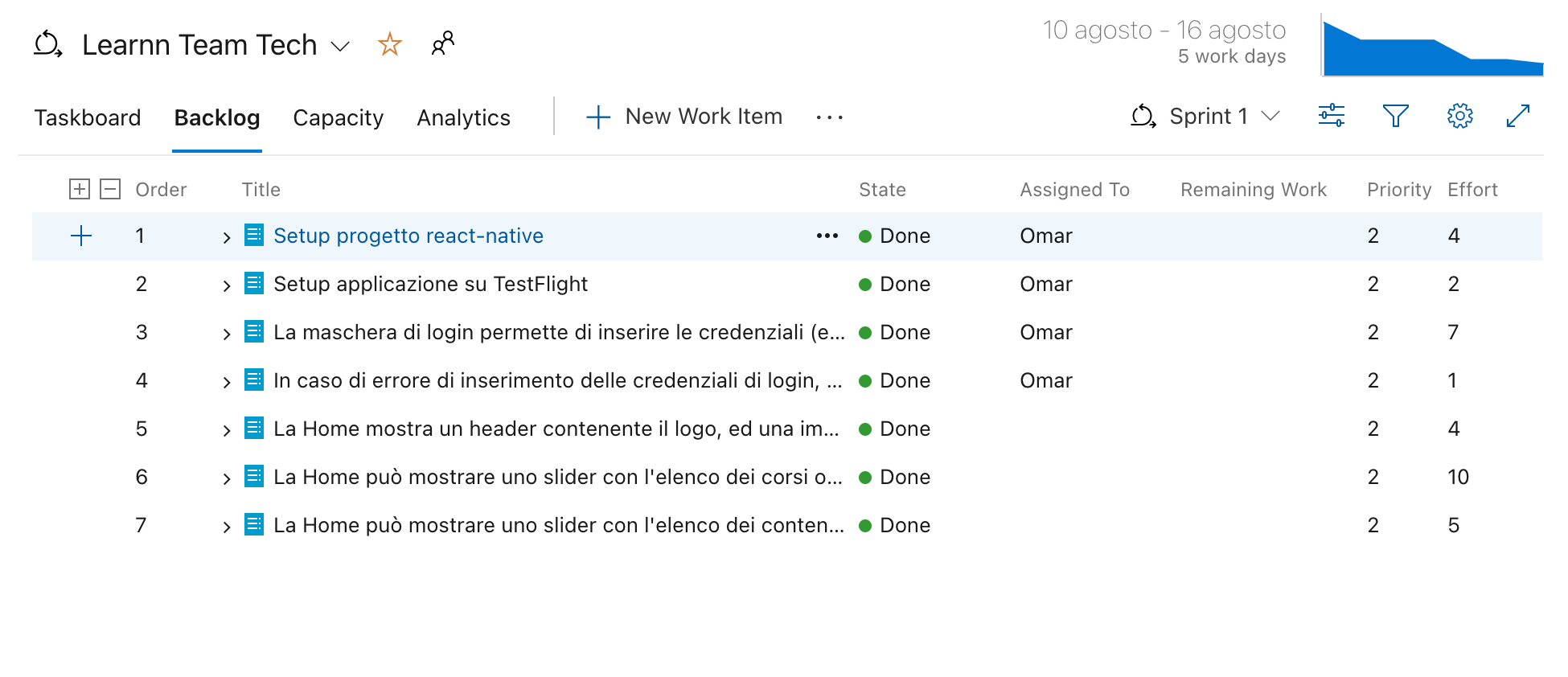Toggle the filter funnel icon

point(1396,116)
